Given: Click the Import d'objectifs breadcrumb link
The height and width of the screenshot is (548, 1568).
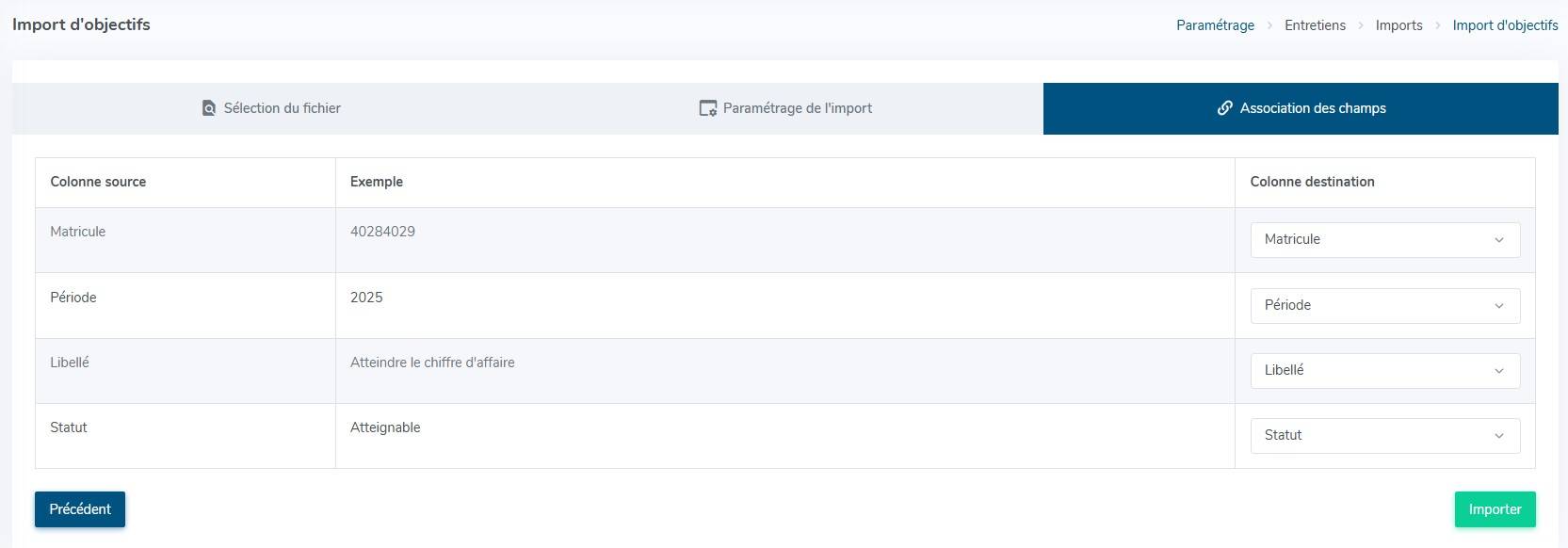Looking at the screenshot, I should (1505, 25).
